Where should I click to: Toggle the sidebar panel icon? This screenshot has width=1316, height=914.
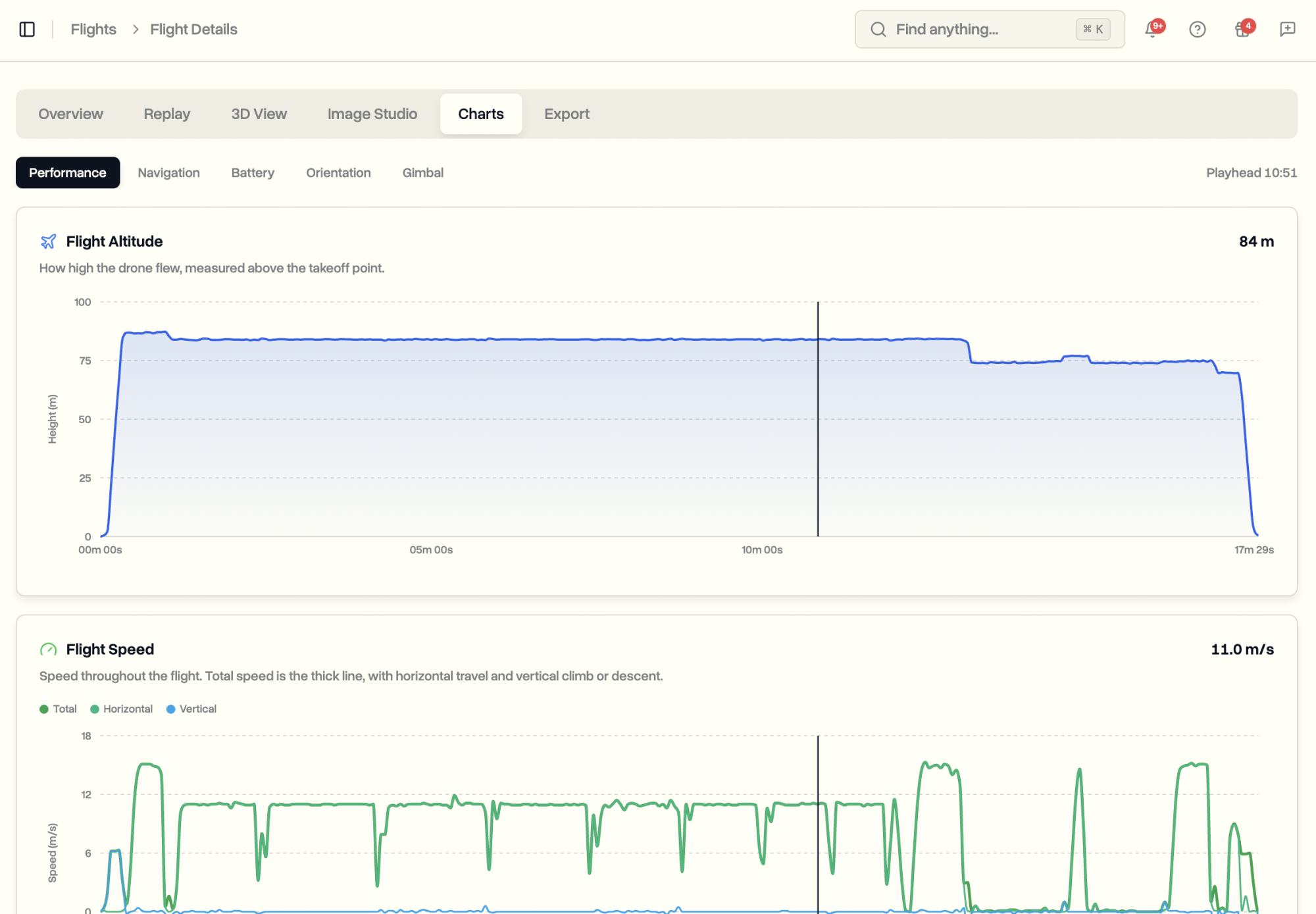click(27, 29)
